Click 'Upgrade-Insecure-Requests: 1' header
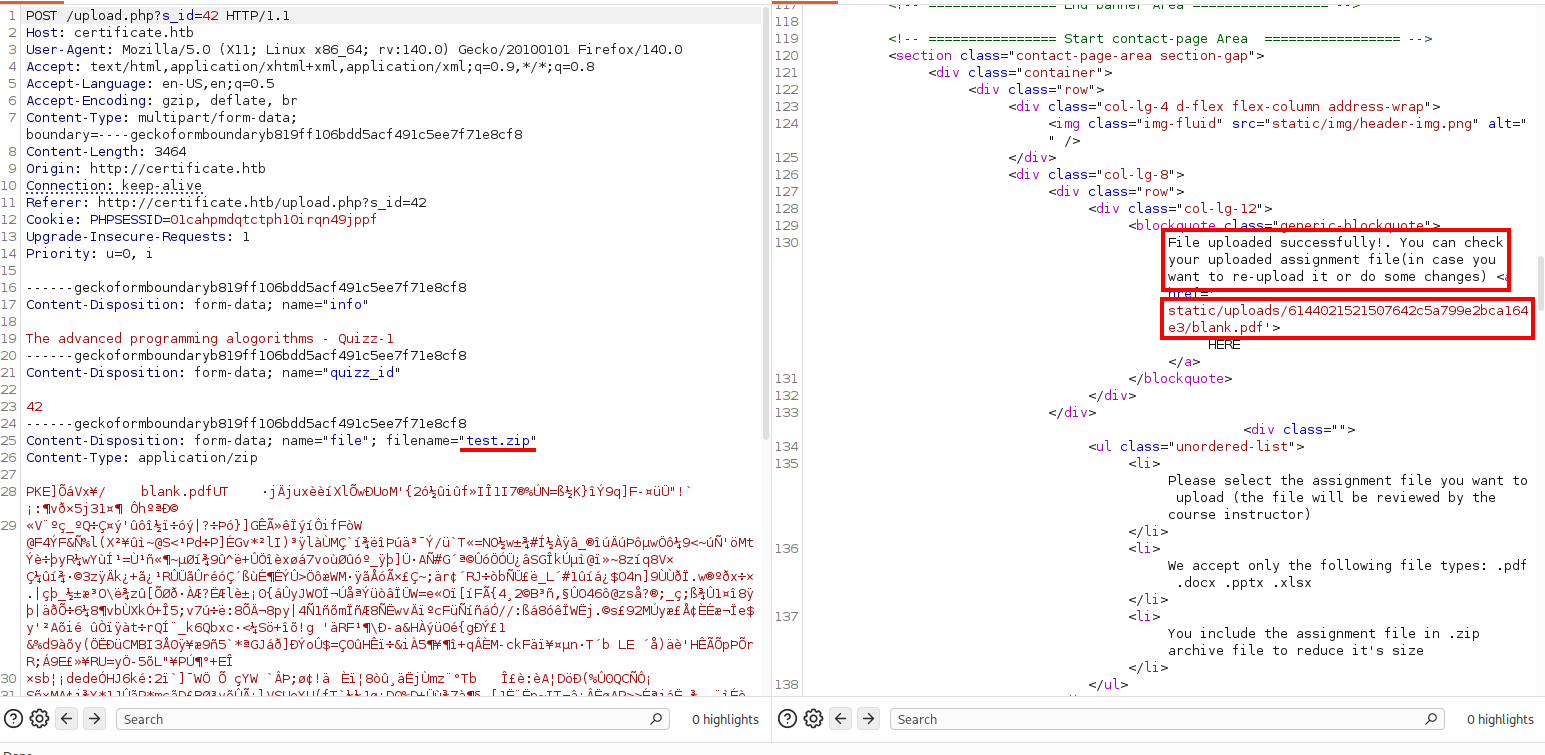1545x755 pixels. [138, 237]
